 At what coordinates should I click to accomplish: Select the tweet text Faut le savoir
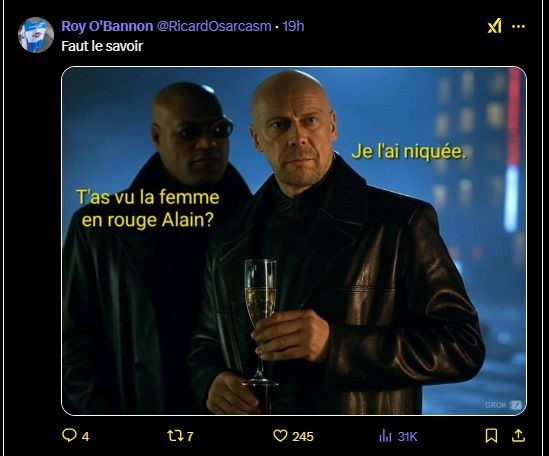pos(102,46)
